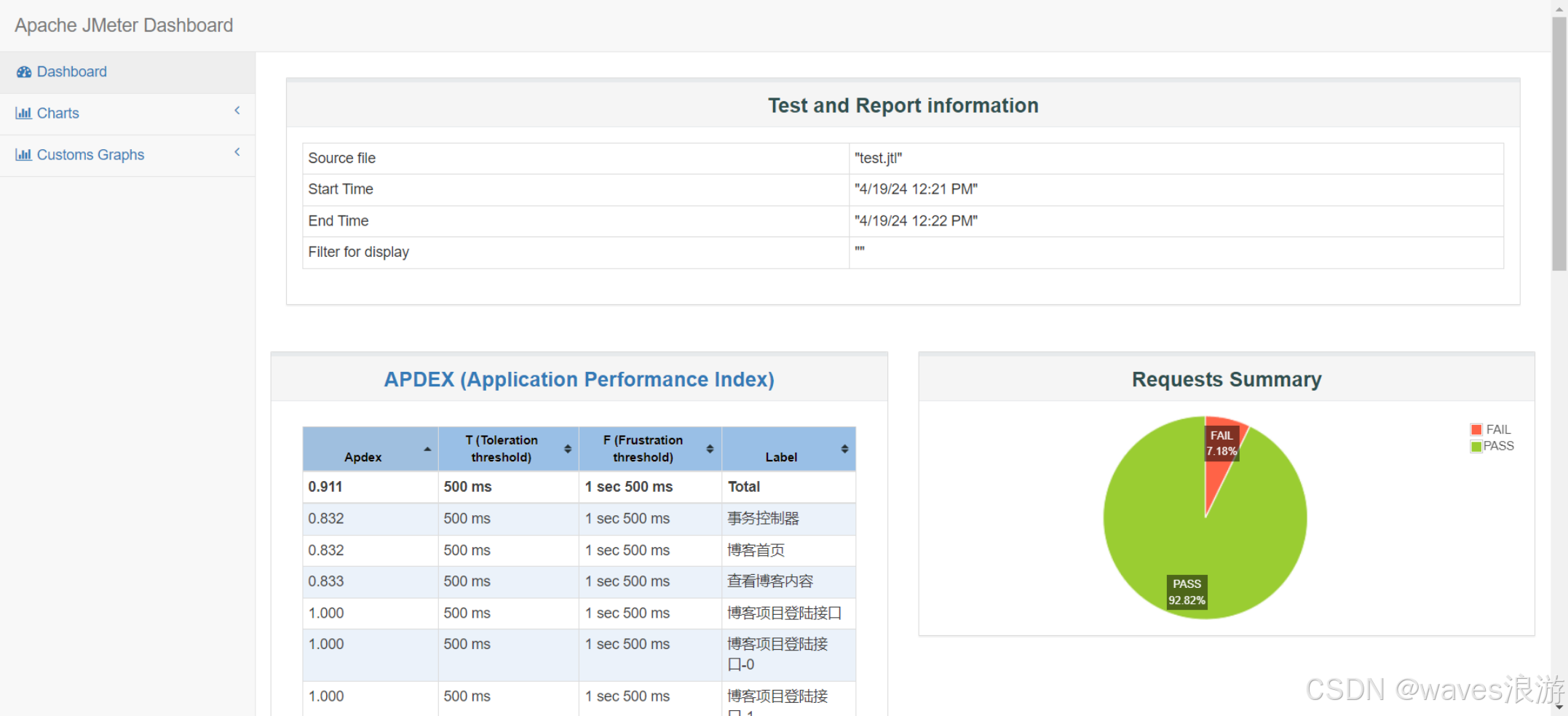
Task: Click the Total row 500 ms cell
Action: (x=508, y=487)
